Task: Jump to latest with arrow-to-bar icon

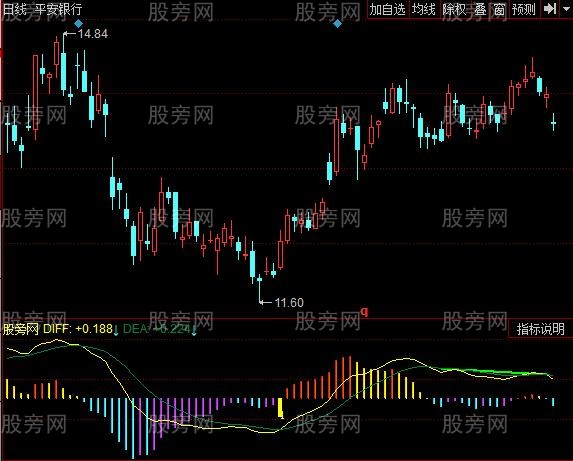Action: click(x=549, y=9)
